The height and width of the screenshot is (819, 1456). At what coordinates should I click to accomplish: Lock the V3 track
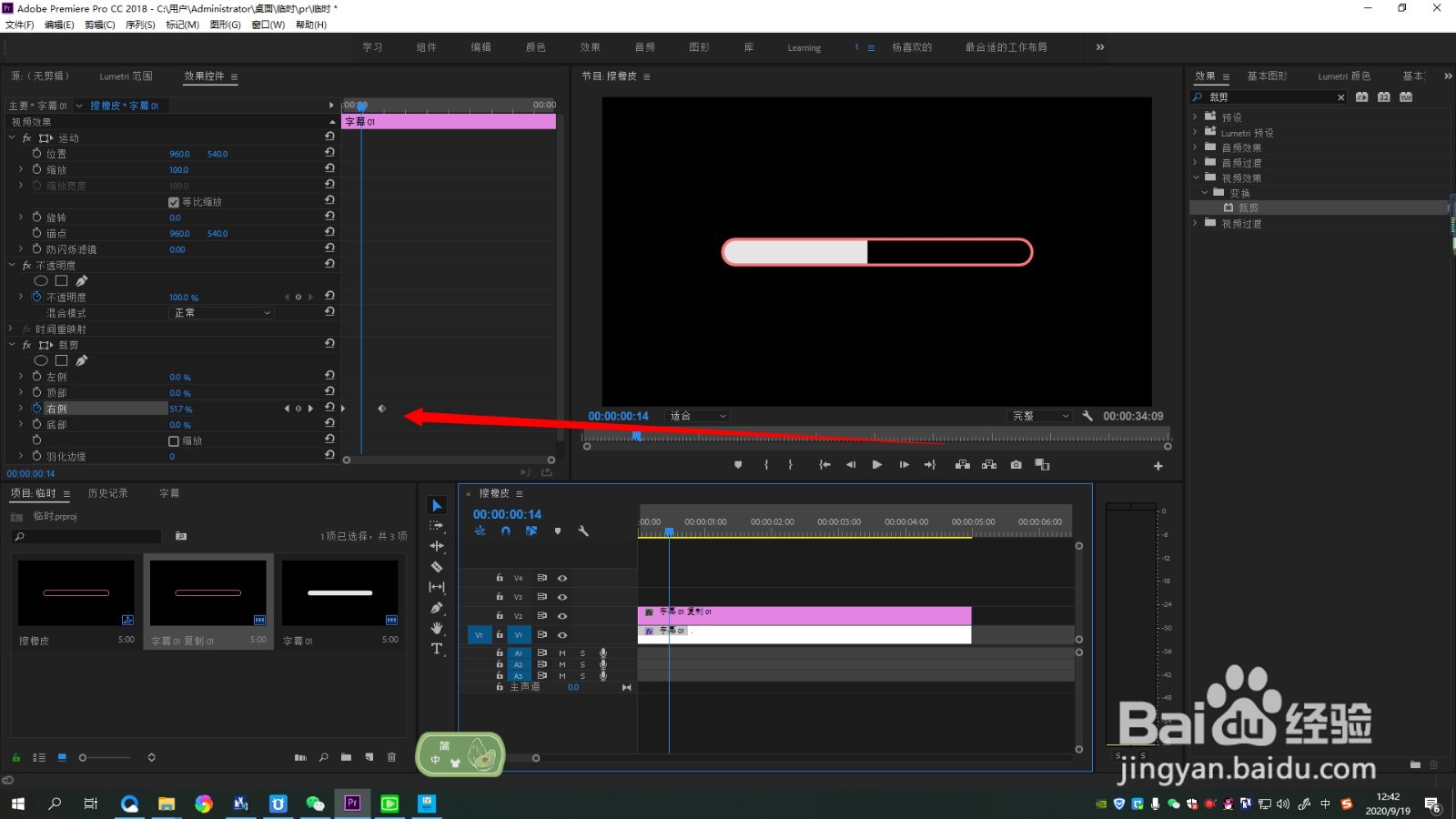pos(500,597)
